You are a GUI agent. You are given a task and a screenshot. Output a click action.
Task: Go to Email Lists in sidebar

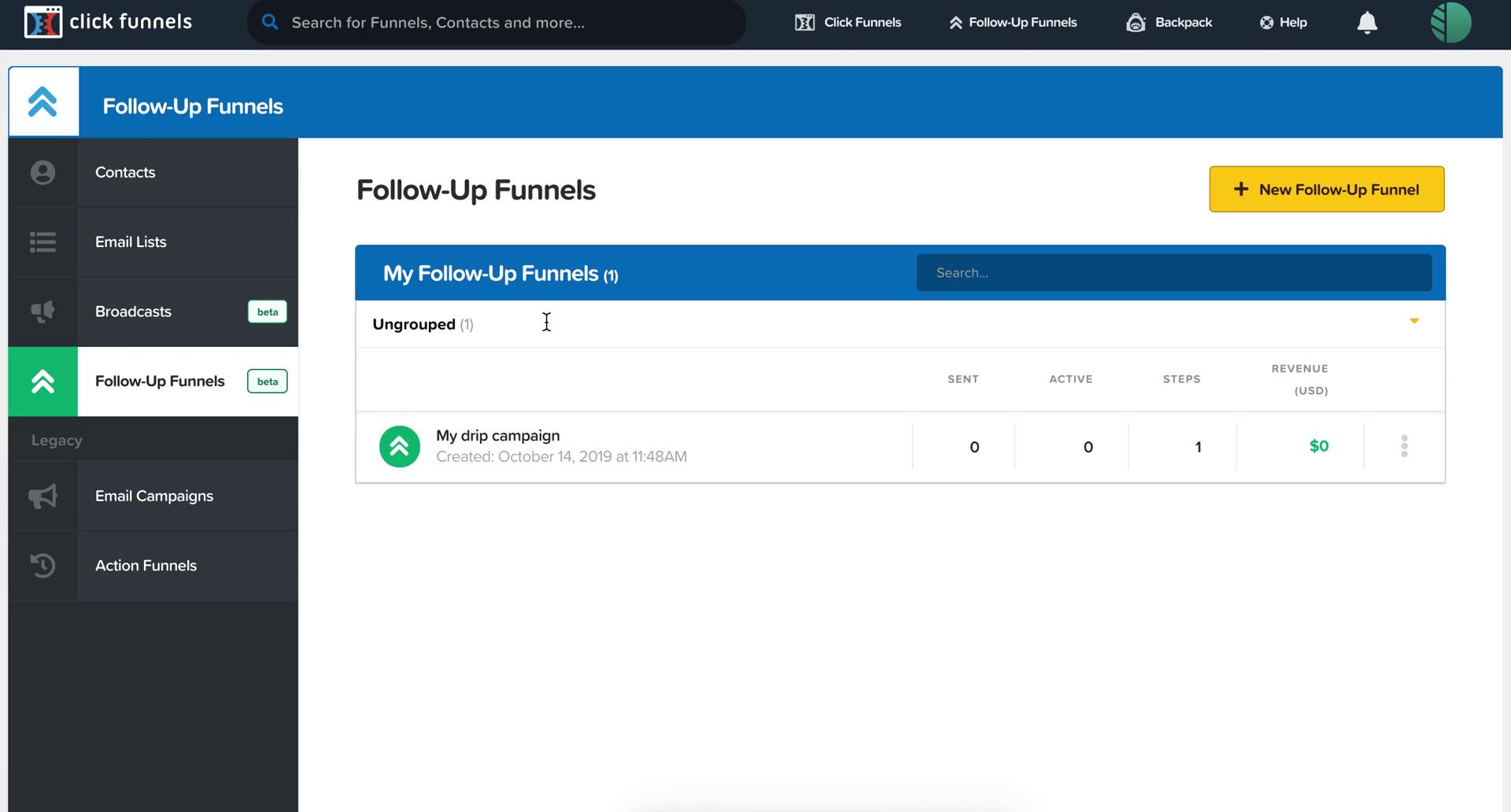coord(153,242)
